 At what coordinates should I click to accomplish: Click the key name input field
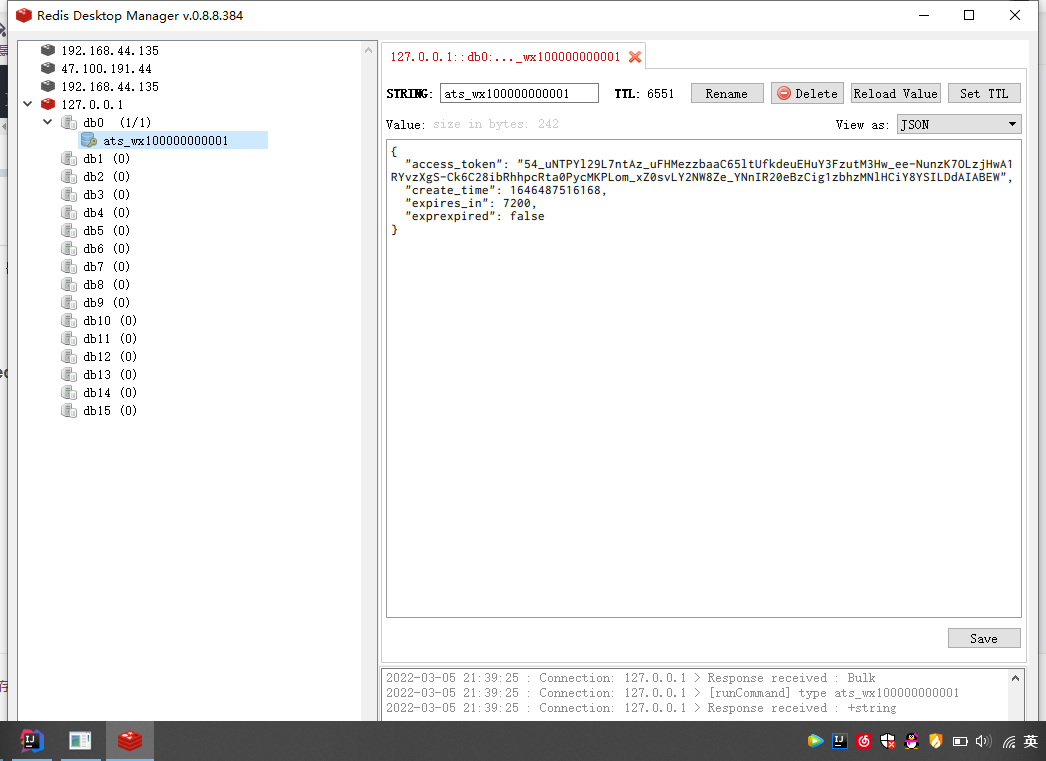click(x=519, y=93)
